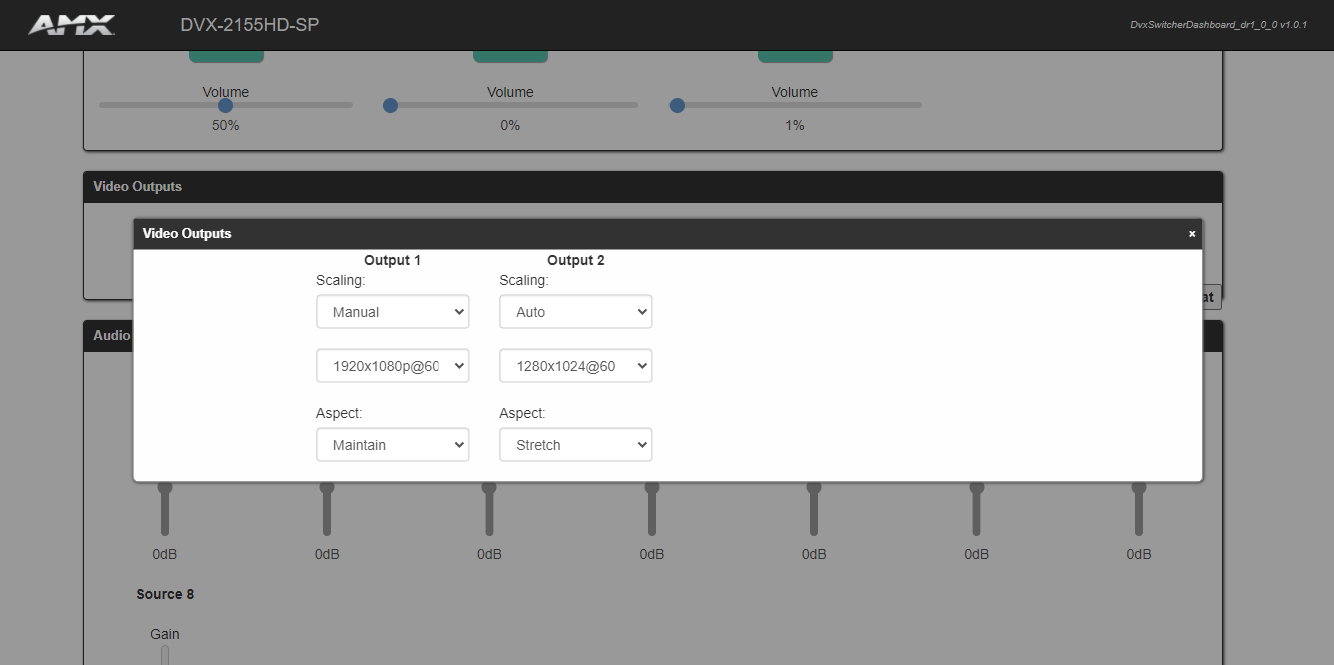Click the green button above the 50% volume
Image resolution: width=1334 pixels, height=665 pixels.
(x=226, y=51)
